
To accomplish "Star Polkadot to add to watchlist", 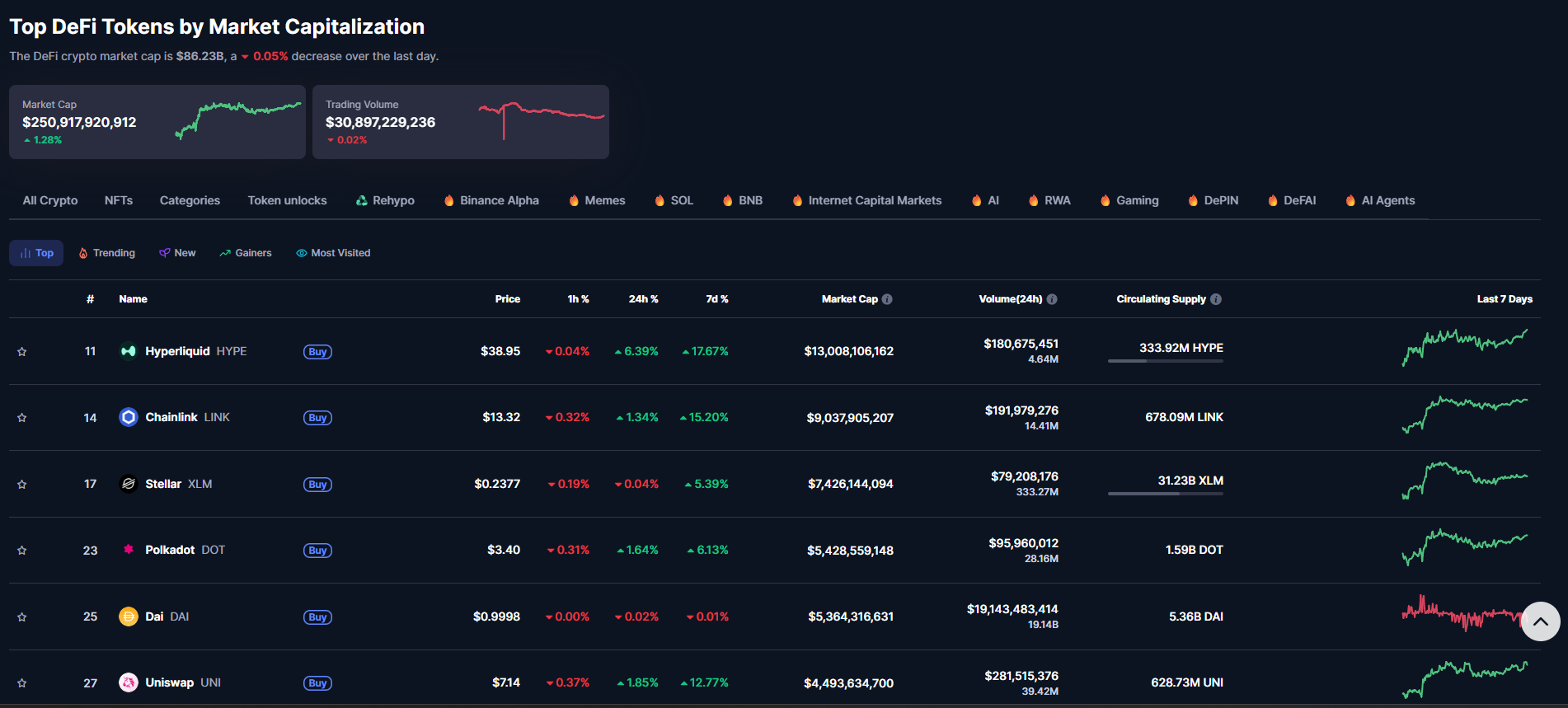I will point(22,551).
